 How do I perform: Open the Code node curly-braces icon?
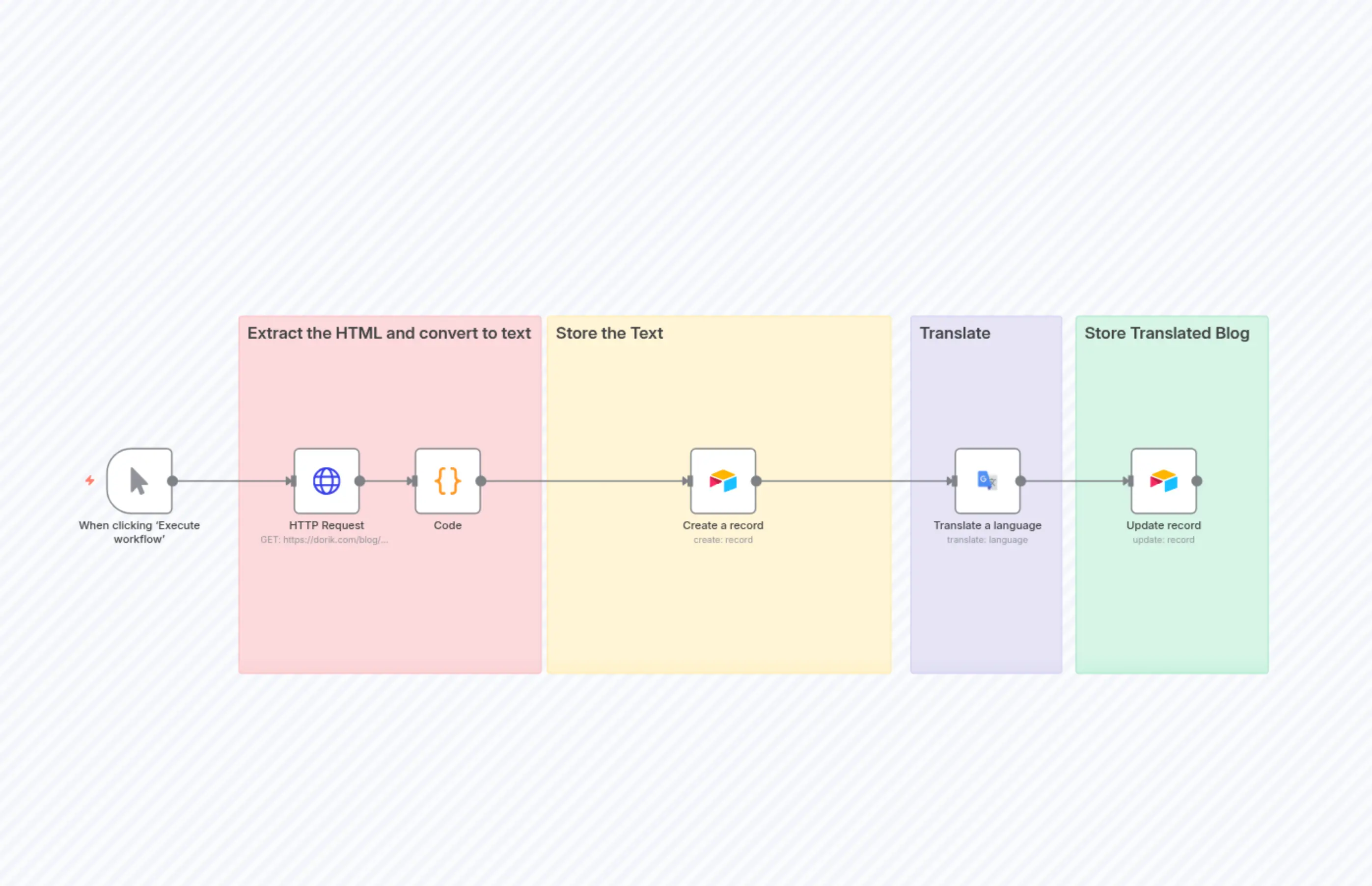coord(447,481)
